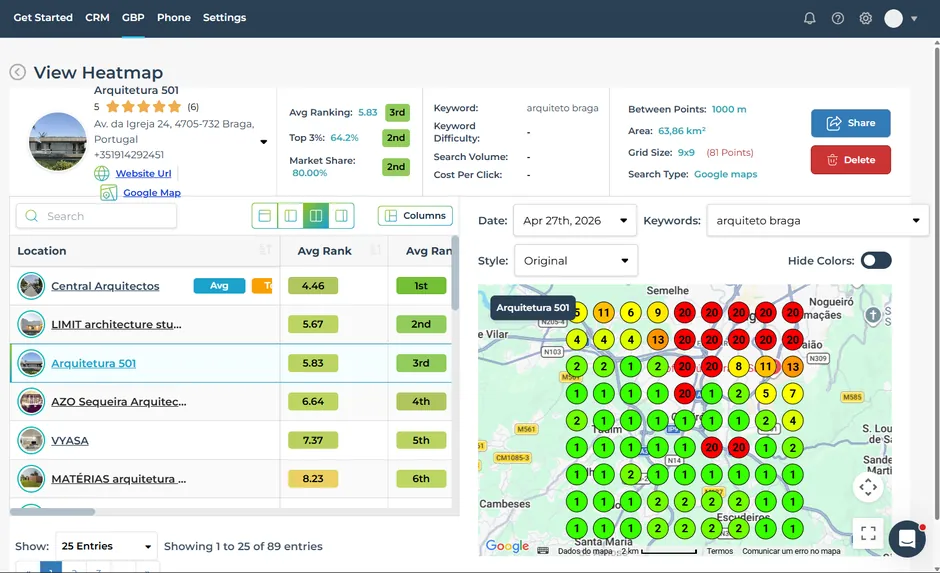Click the Google logo on map
This screenshot has width=940, height=573.
tap(507, 545)
